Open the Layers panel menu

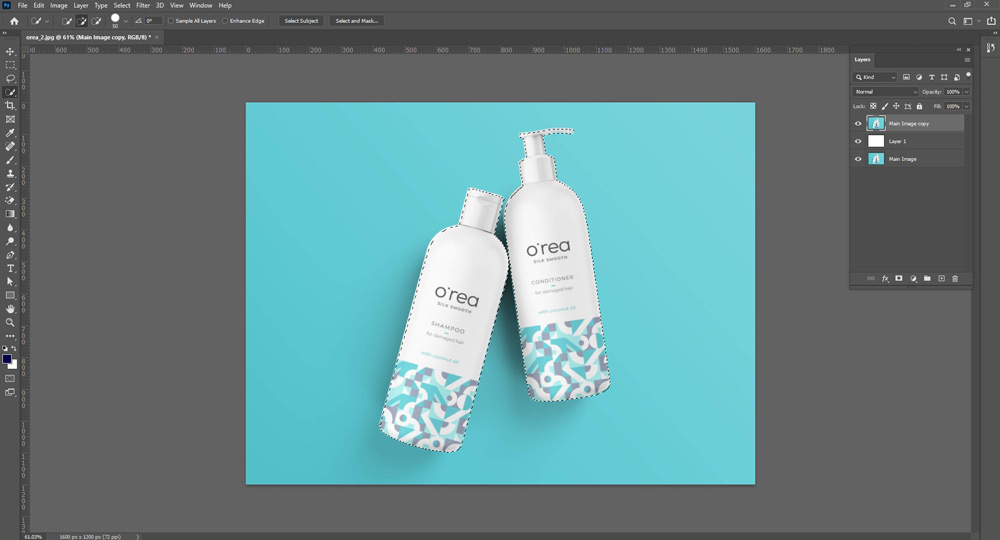[967, 60]
